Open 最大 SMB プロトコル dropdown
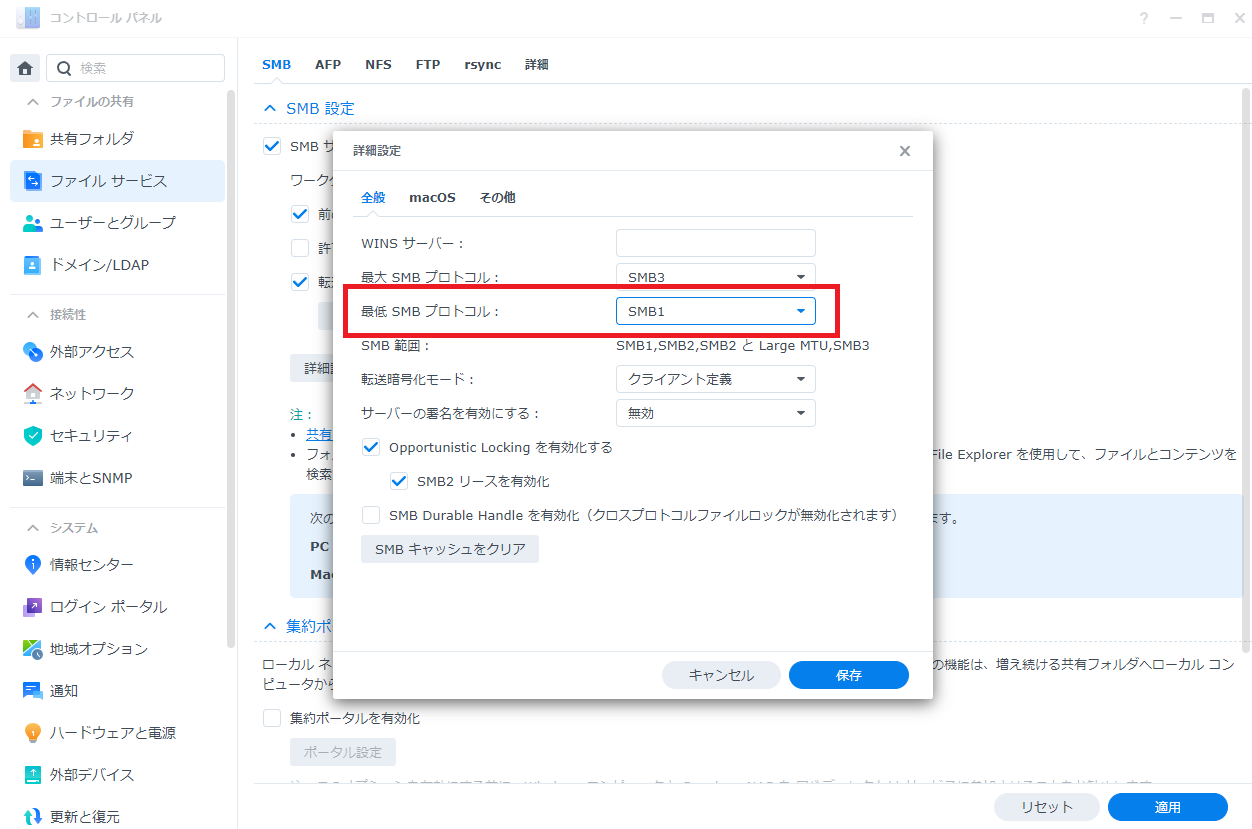The height and width of the screenshot is (829, 1252). pyautogui.click(x=716, y=277)
